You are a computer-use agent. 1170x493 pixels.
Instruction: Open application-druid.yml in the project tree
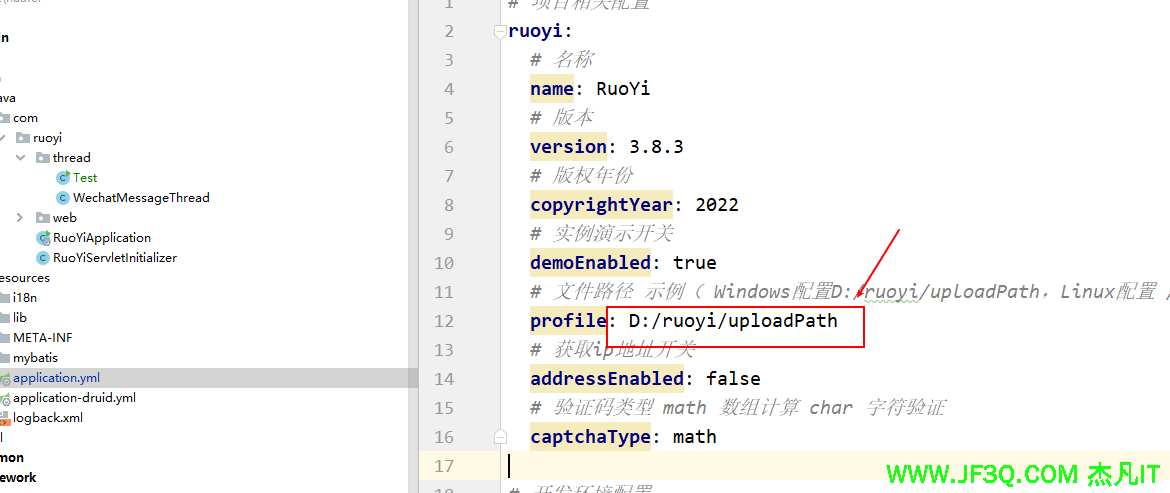pyautogui.click(x=74, y=398)
